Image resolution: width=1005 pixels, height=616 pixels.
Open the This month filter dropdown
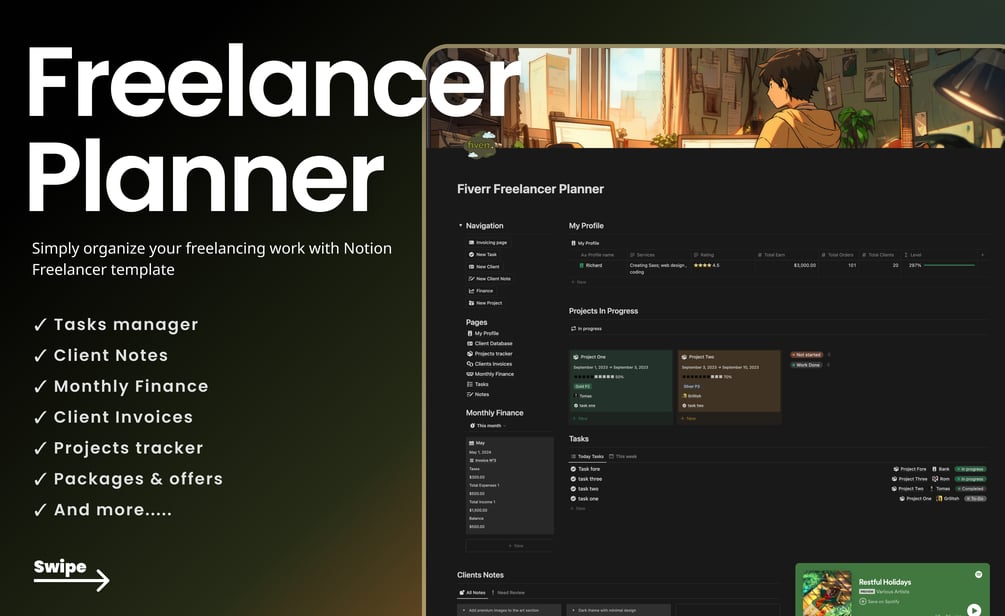pos(488,426)
